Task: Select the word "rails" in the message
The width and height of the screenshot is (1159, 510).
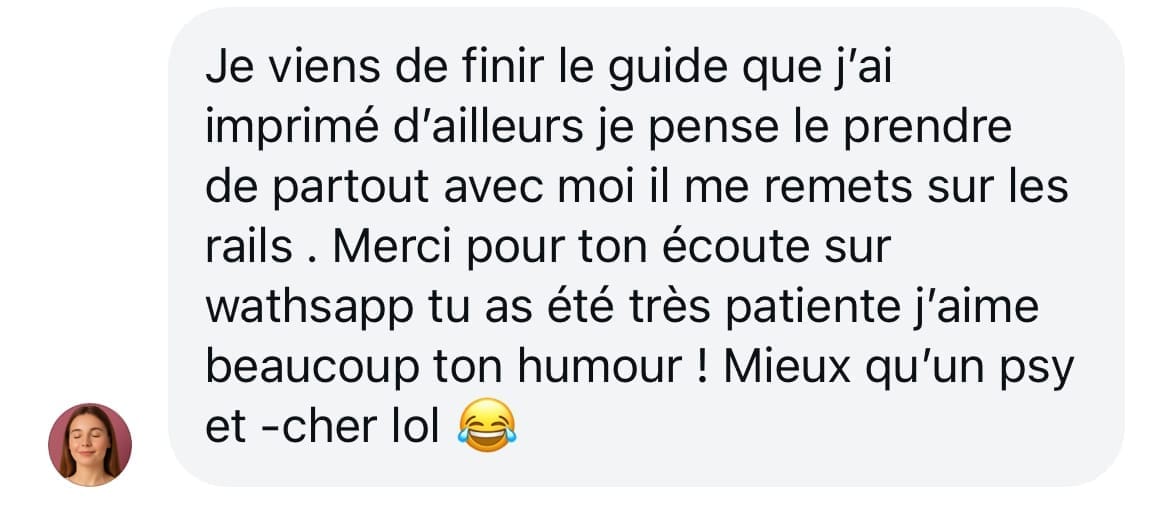Action: tap(248, 248)
